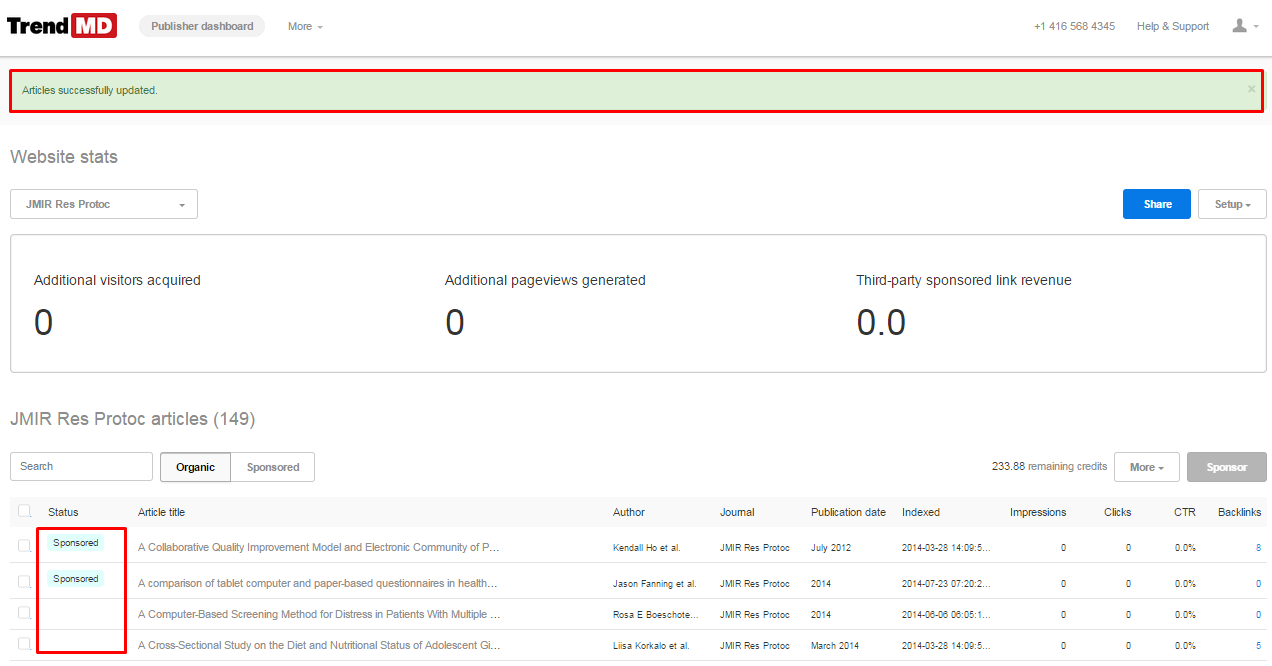Dismiss the 'Articles successfully updated' alert
Viewport: 1272px width, 666px height.
point(1251,89)
